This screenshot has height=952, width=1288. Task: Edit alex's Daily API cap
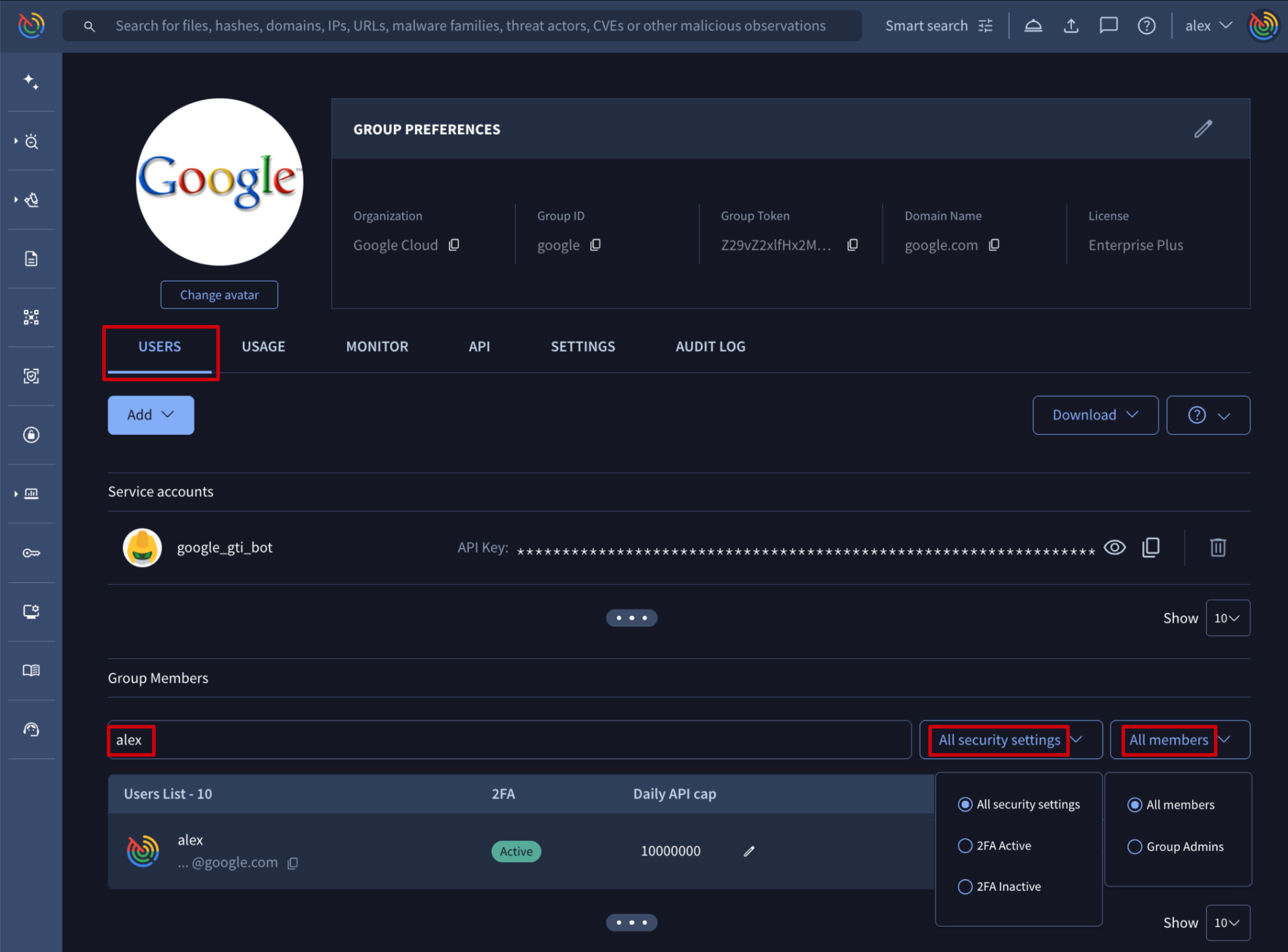point(748,851)
